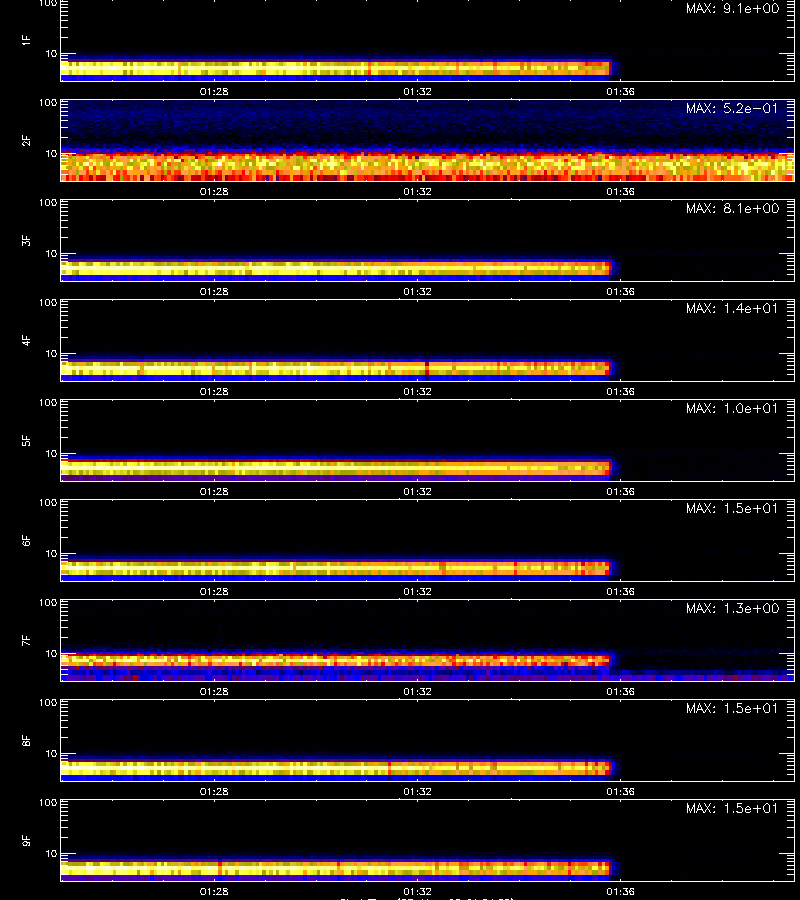
Task: Click the '01:36' time tick under panel 4F
Action: pyautogui.click(x=620, y=391)
